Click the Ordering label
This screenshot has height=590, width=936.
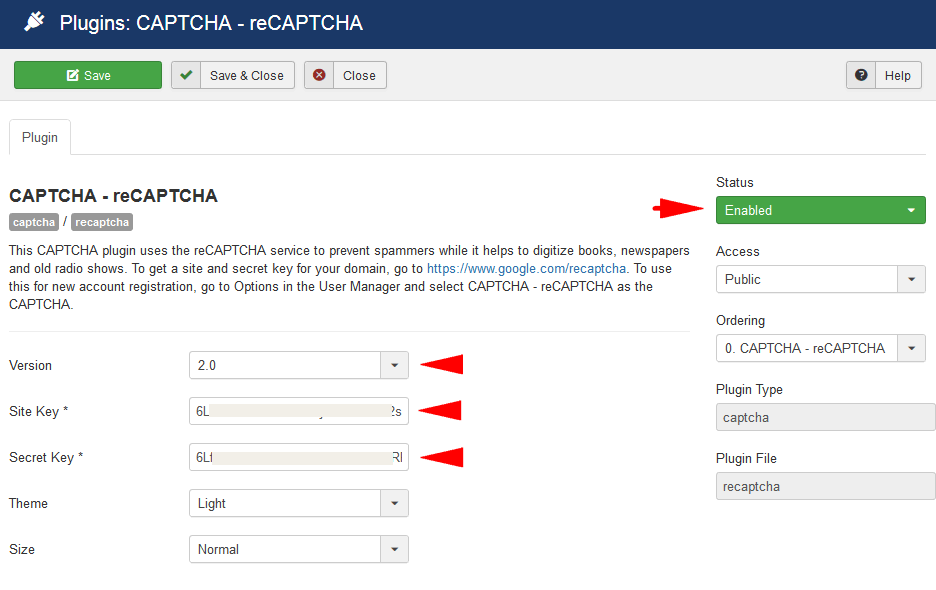click(x=740, y=321)
